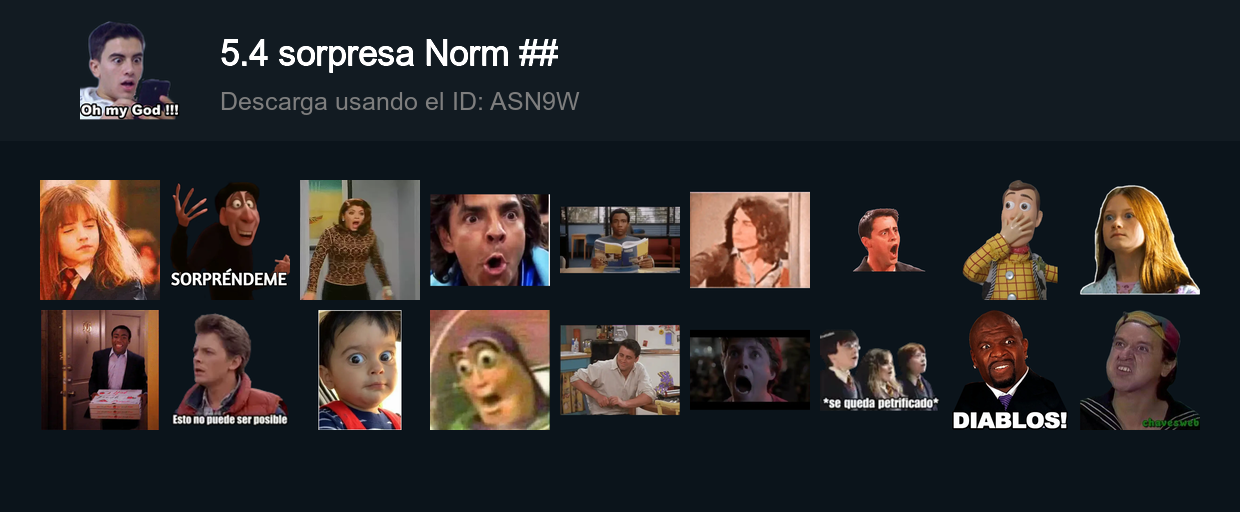
Task: Open the 'Esto no puede ser posible' sticker
Action: coord(230,370)
